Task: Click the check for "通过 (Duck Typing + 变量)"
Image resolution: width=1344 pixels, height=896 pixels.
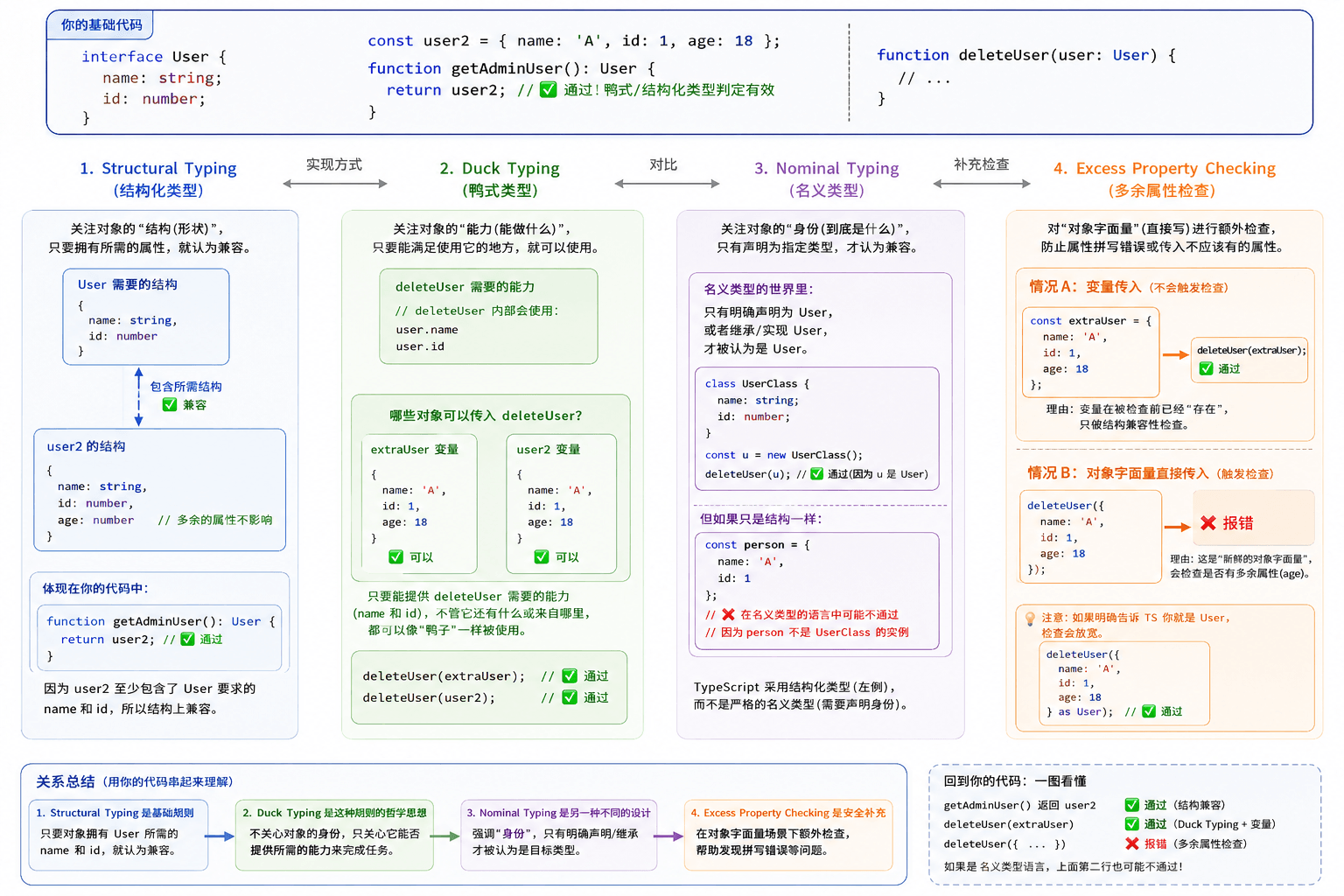Action: pyautogui.click(x=1132, y=823)
